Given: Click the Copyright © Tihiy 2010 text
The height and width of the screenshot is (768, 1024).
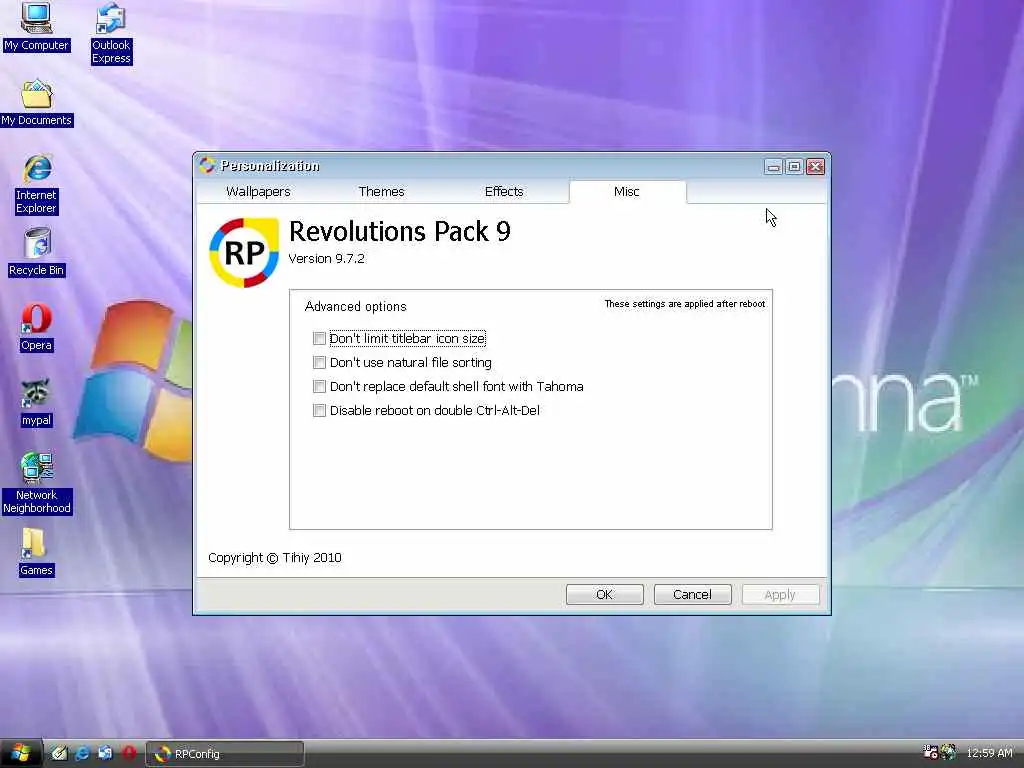Looking at the screenshot, I should 275,558.
